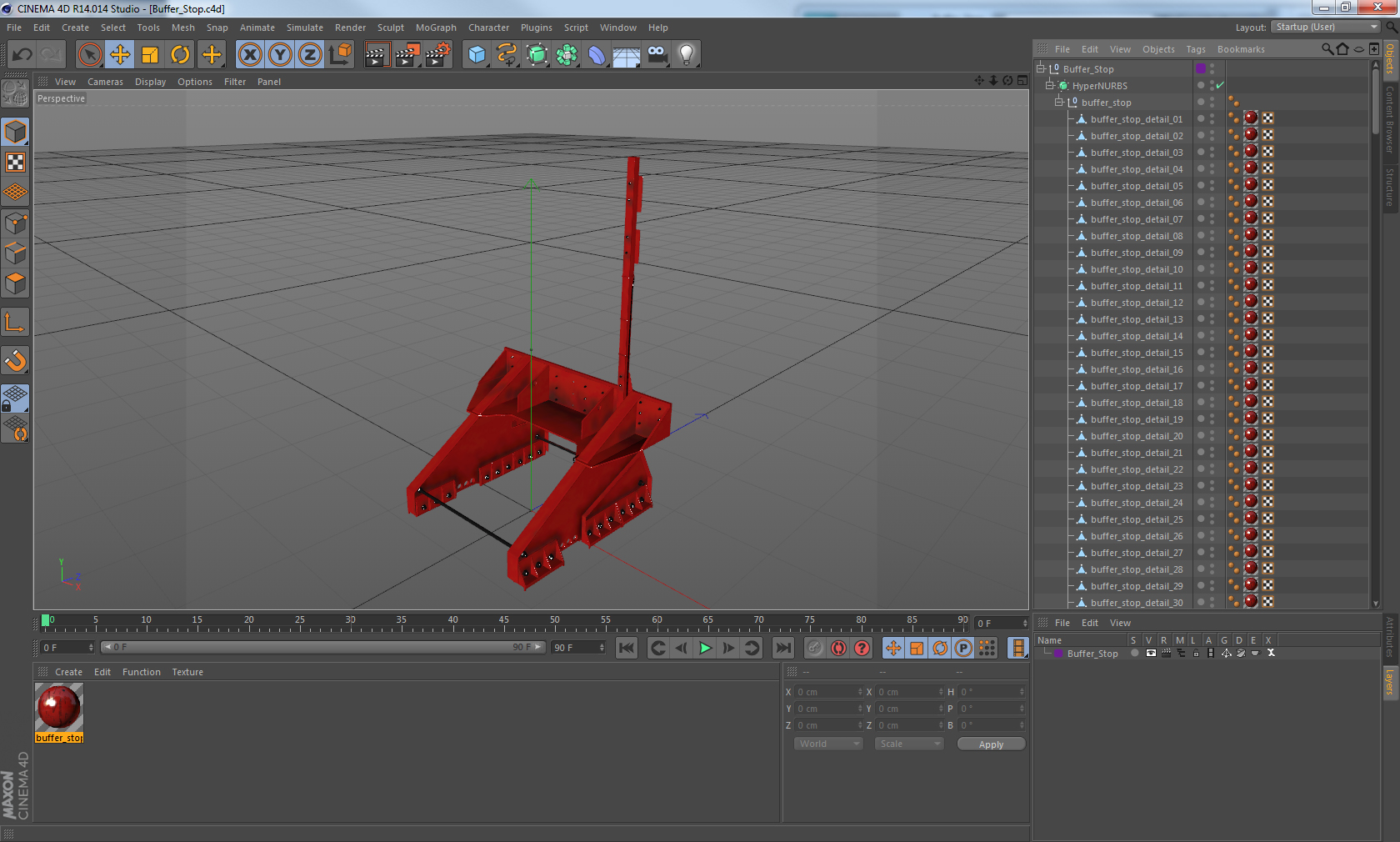Add a Floor environment object icon
Viewport: 1400px width, 842px height.
tap(627, 55)
